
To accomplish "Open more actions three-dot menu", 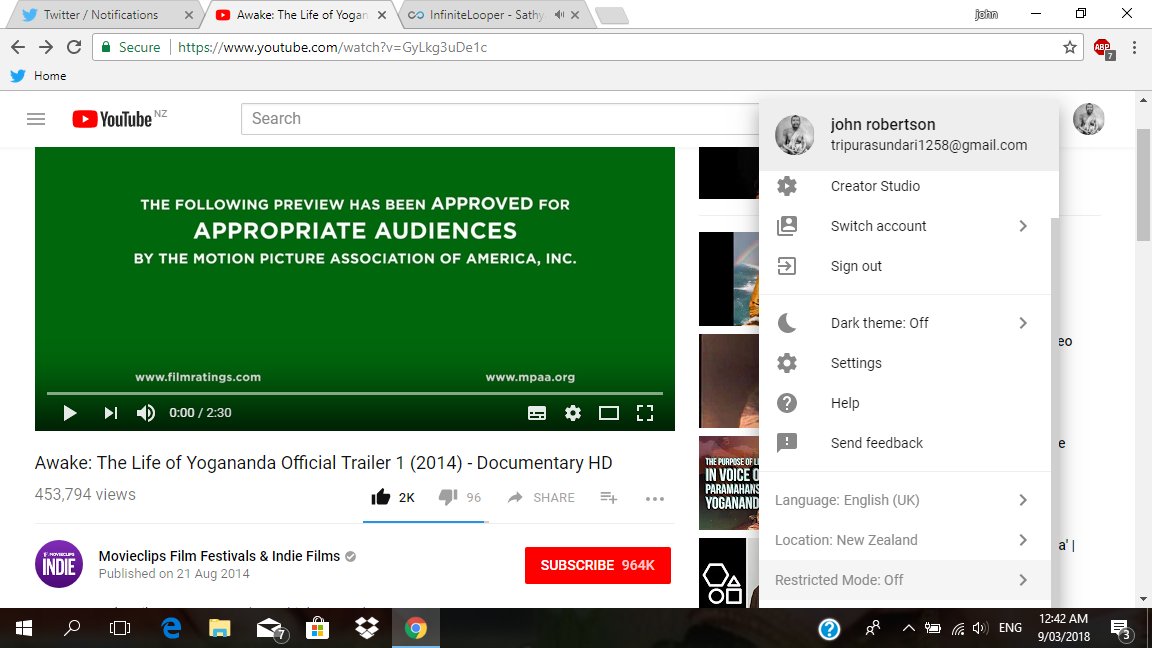I will coord(655,498).
